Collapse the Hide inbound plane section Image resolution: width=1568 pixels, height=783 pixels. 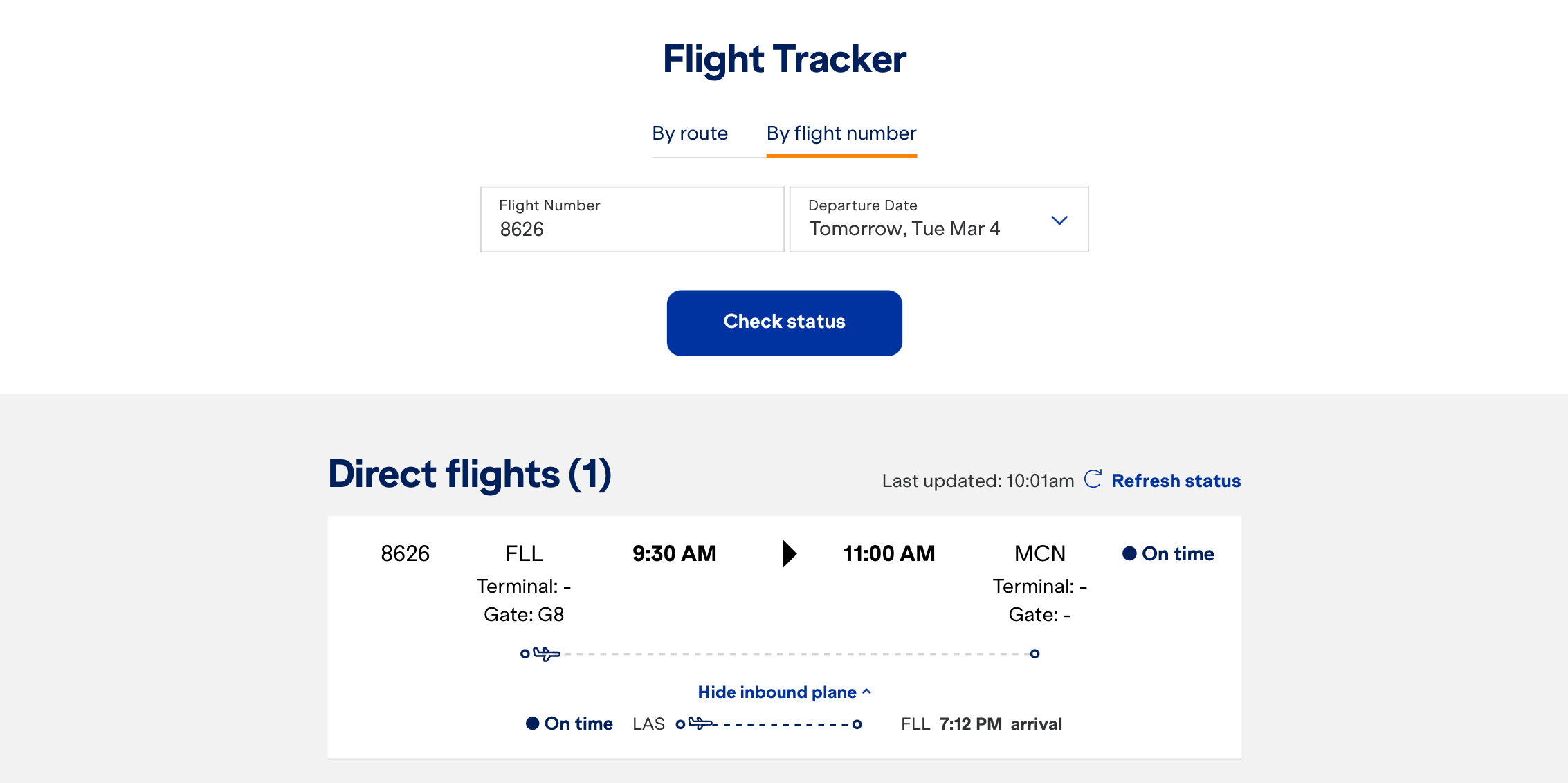point(784,692)
